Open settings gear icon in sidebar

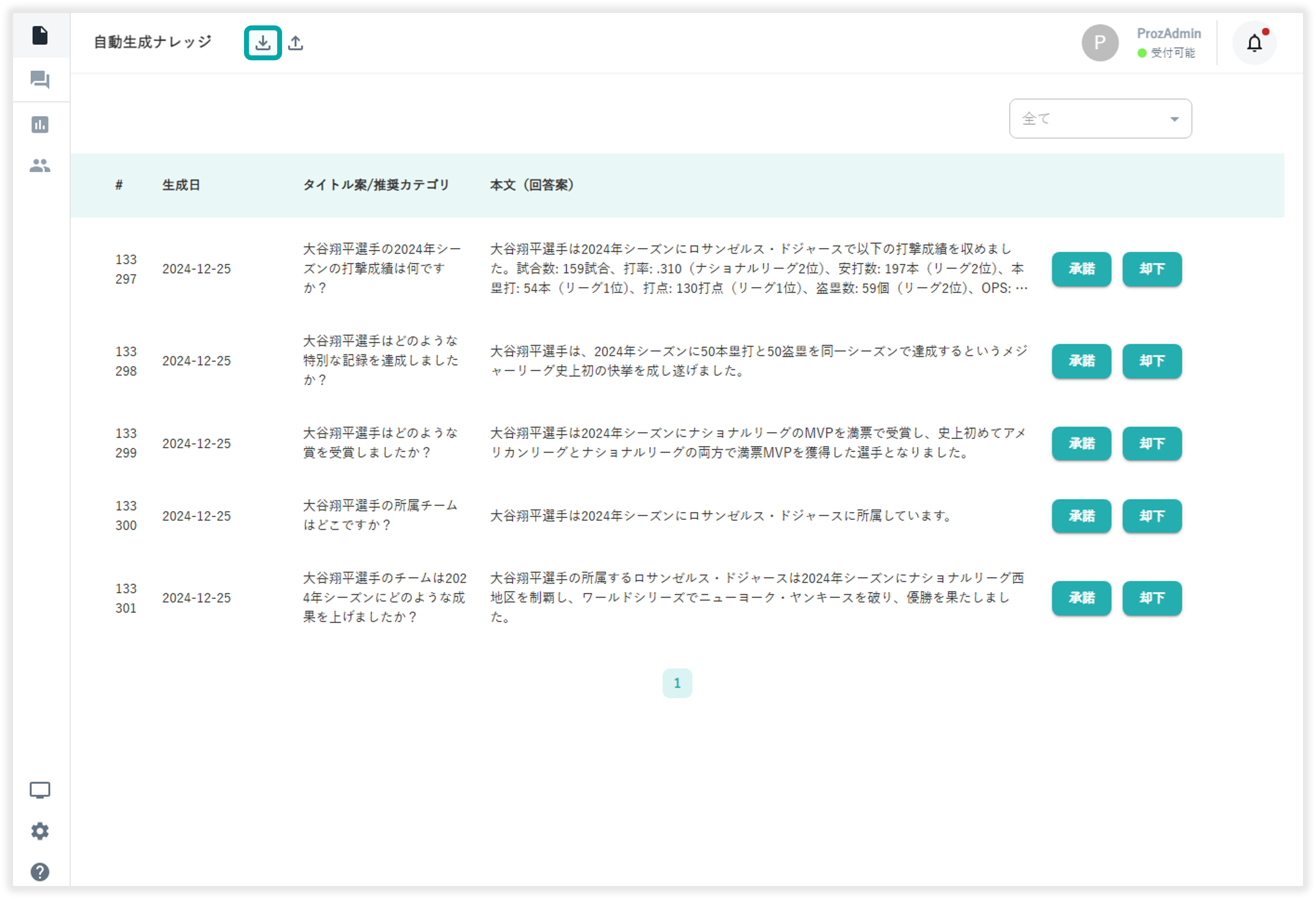tap(39, 831)
